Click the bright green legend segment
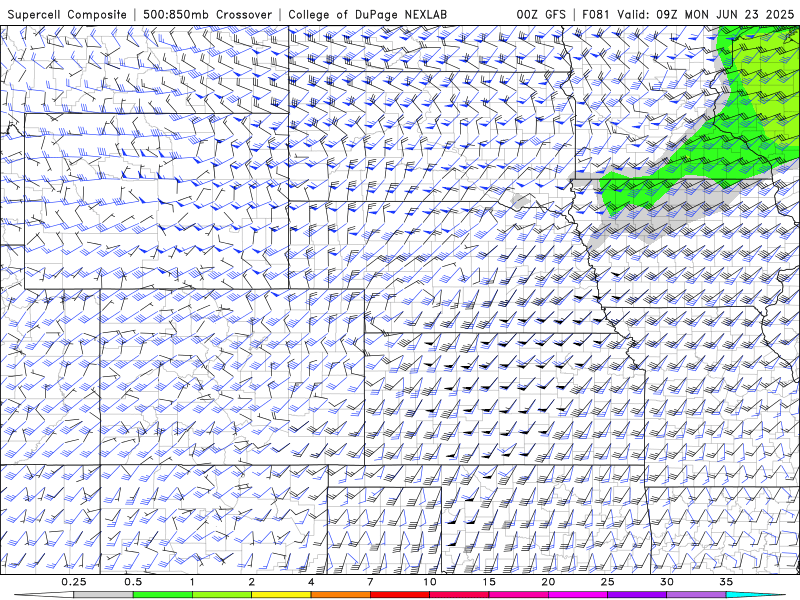This screenshot has height=600, width=800. pos(163,595)
